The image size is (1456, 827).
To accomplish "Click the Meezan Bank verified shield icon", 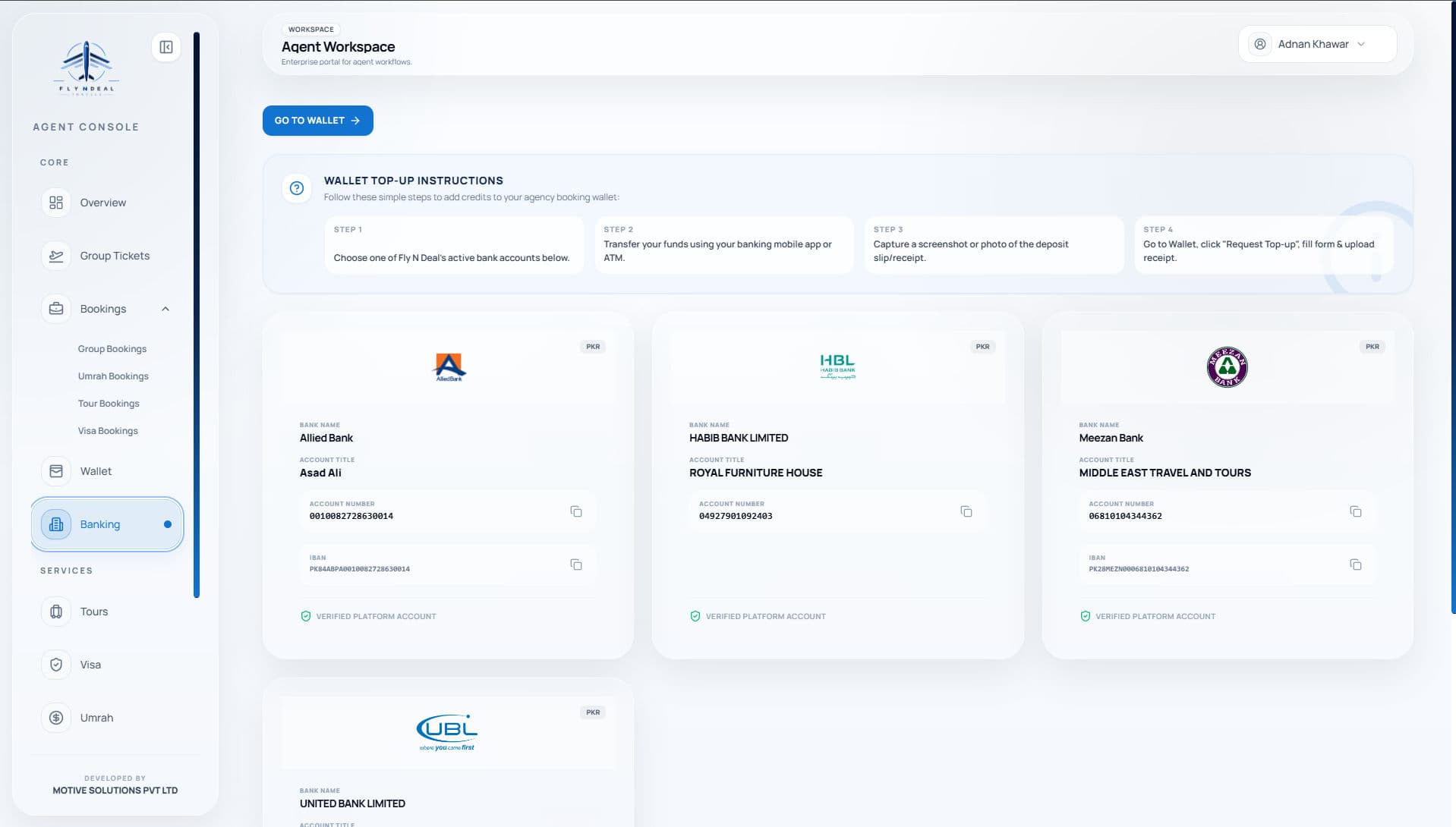I will pos(1086,616).
